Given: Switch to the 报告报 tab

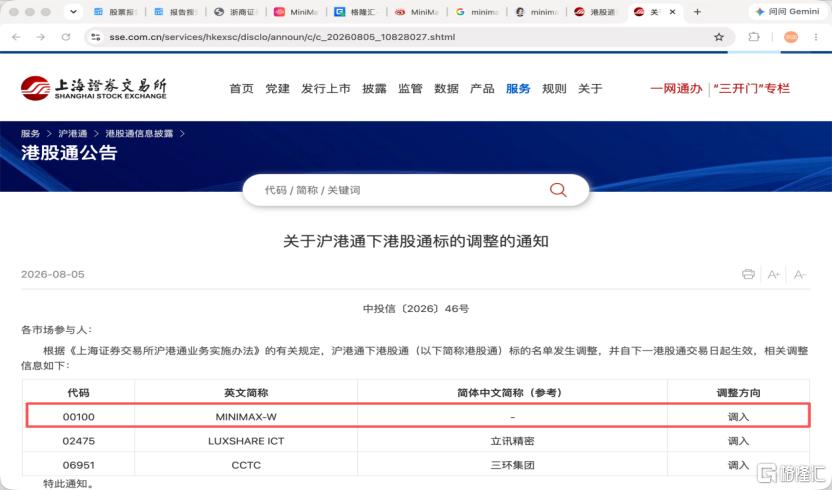Looking at the screenshot, I should click(176, 12).
